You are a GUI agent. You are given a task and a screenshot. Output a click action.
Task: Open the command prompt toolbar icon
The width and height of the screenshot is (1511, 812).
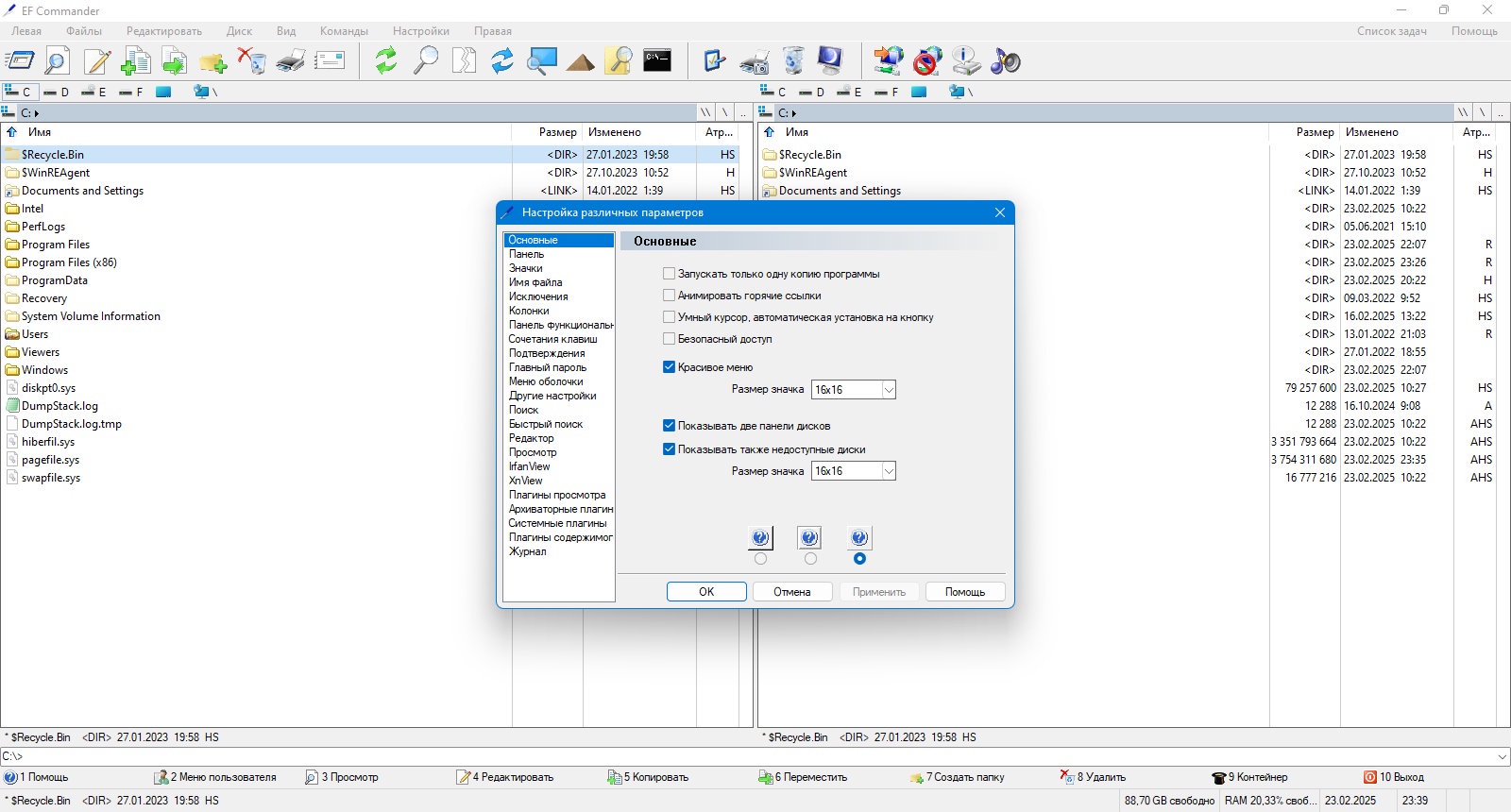point(657,61)
